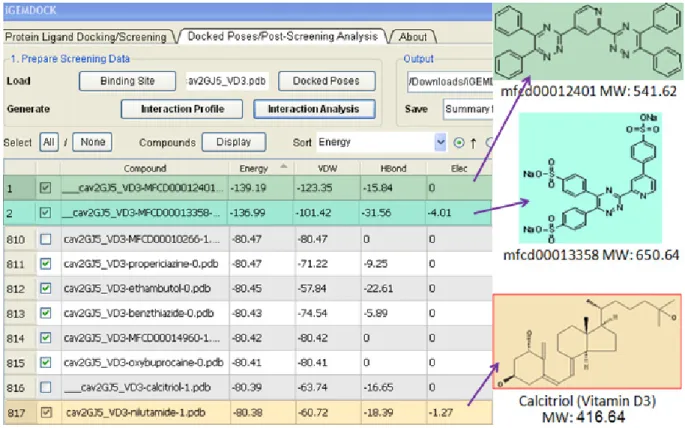Viewport: 685px width, 428px height.
Task: Click the Energy column sort arrow
Action: click(x=284, y=166)
